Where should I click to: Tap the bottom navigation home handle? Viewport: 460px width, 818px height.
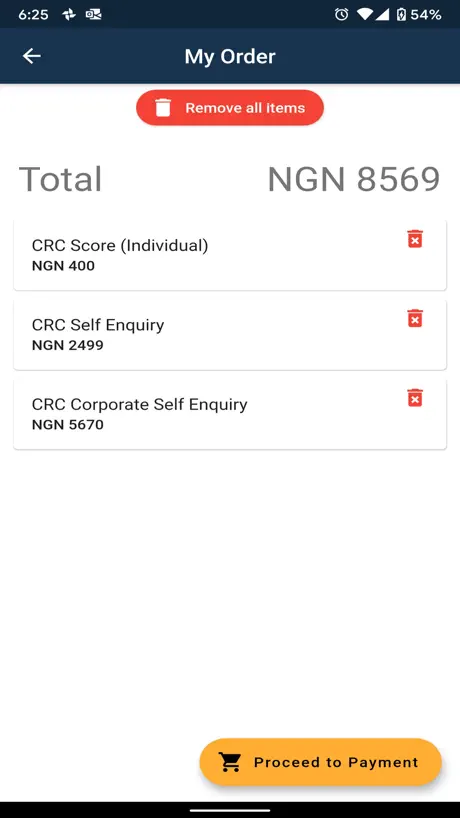[230, 810]
